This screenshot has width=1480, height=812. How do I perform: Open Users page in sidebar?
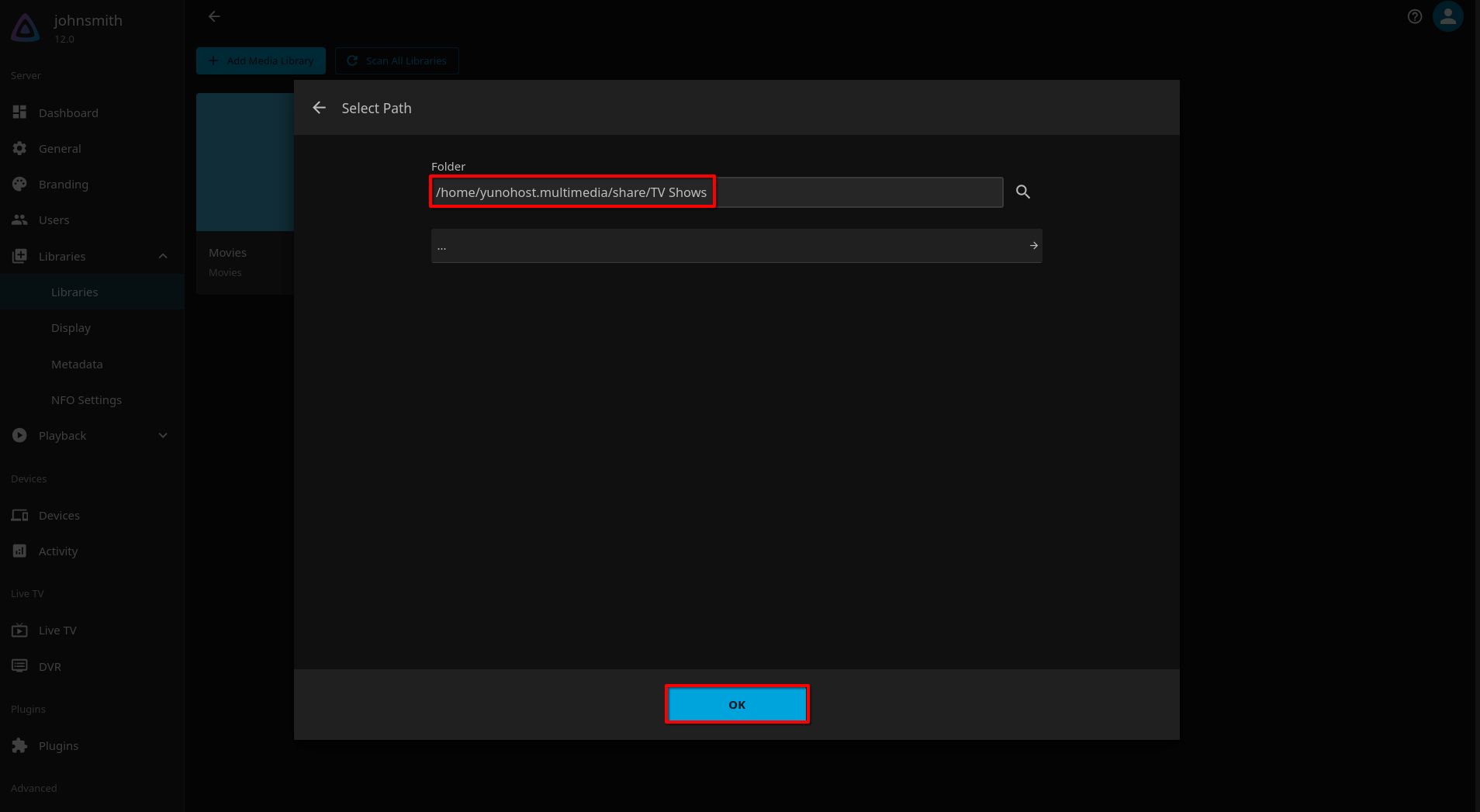pos(92,219)
